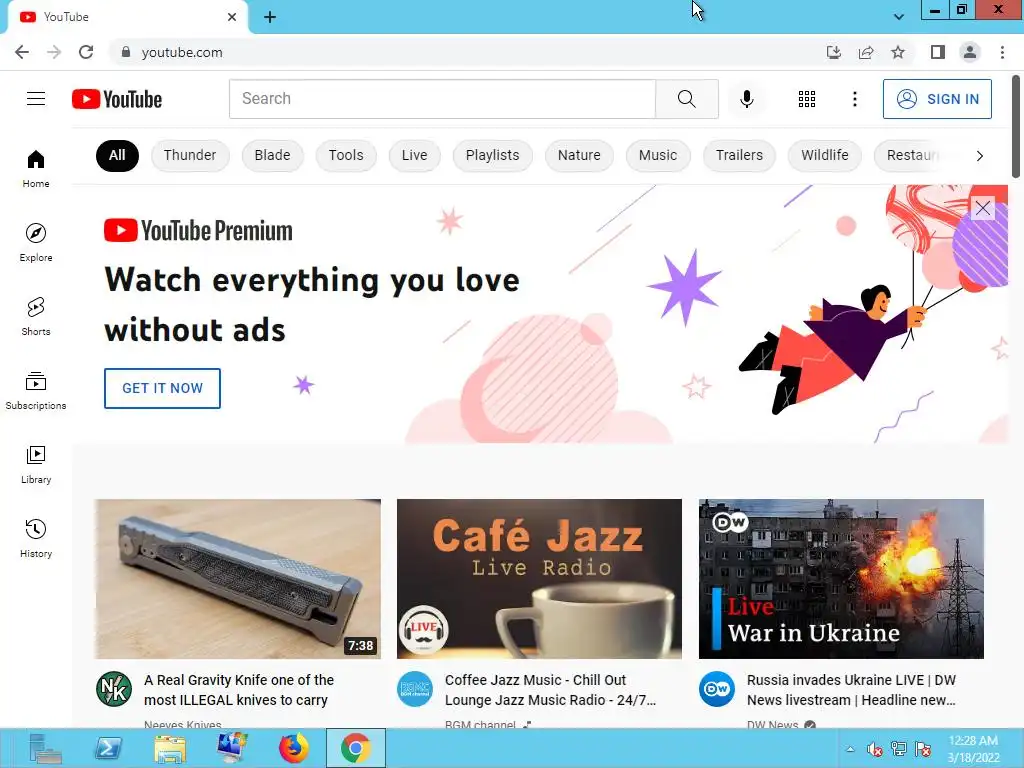Dismiss the YouTube Premium banner
Screen dimensions: 1024x768
click(983, 208)
